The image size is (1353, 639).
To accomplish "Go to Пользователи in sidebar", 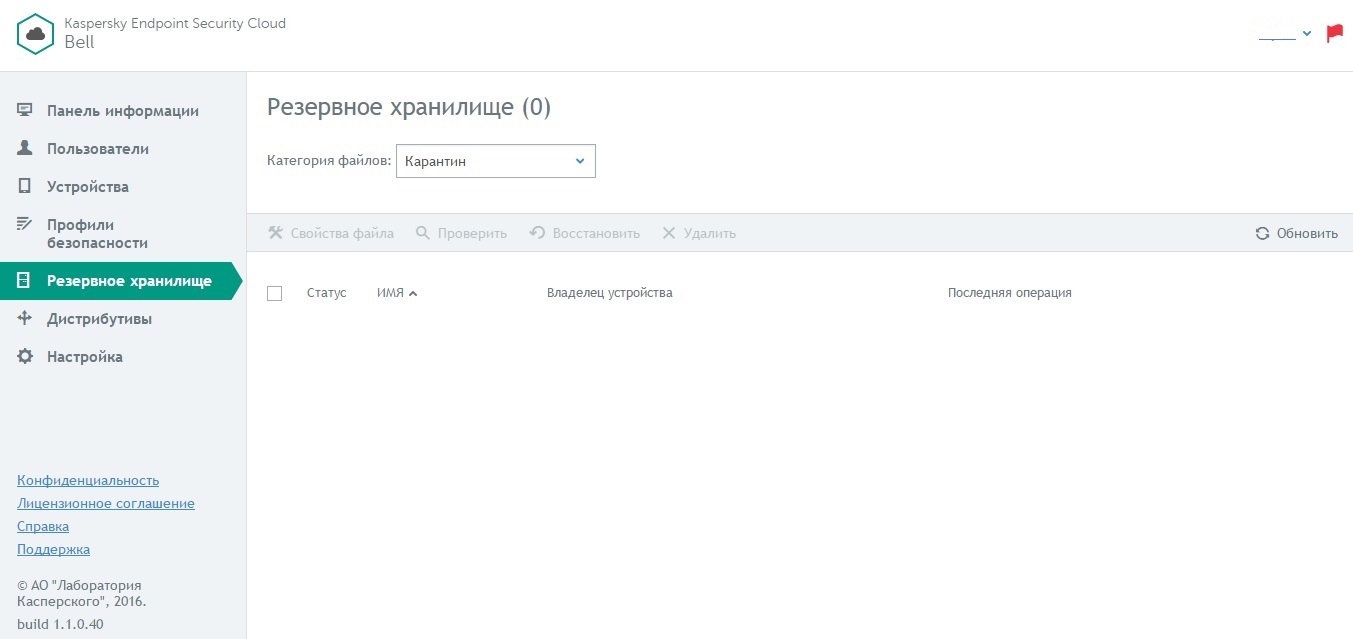I will coord(98,149).
